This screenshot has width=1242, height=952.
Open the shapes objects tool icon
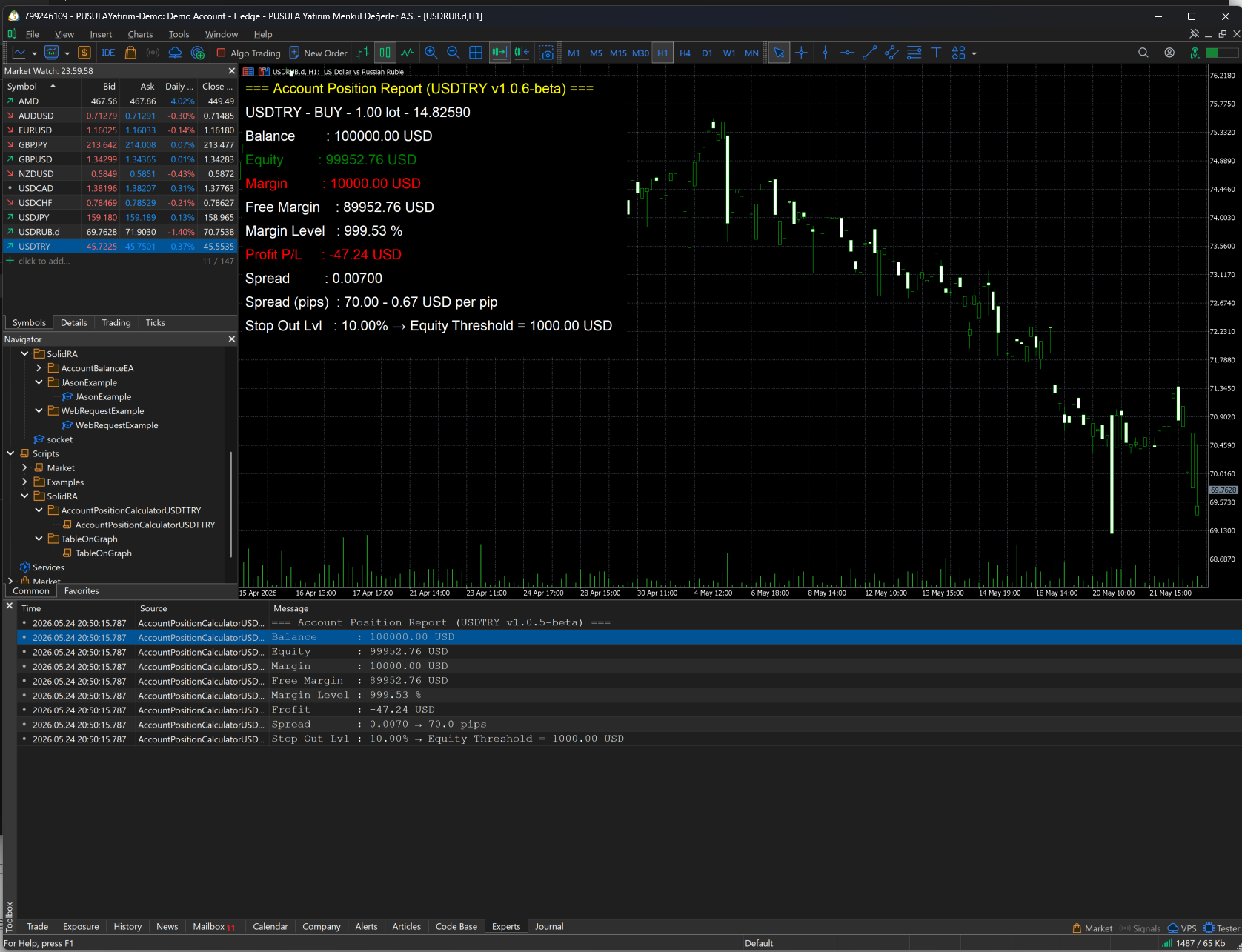tap(958, 53)
